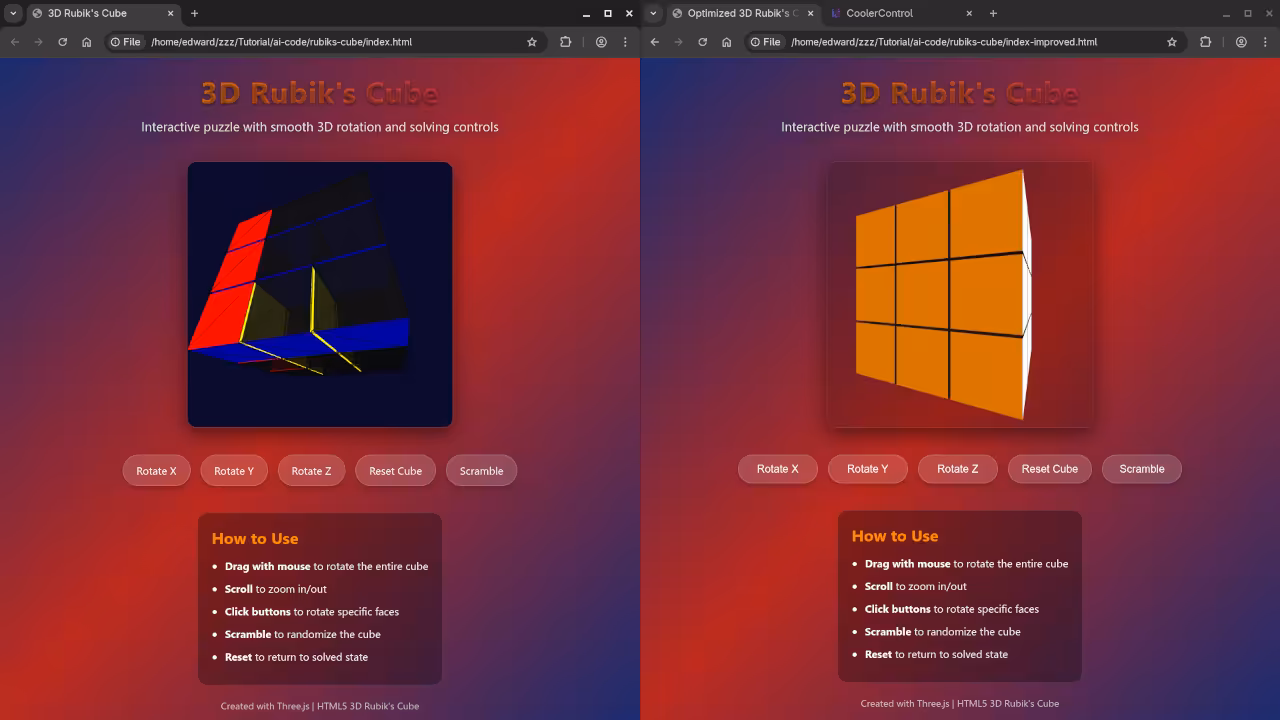
Task: Open profile icon in left browser window
Action: [601, 42]
